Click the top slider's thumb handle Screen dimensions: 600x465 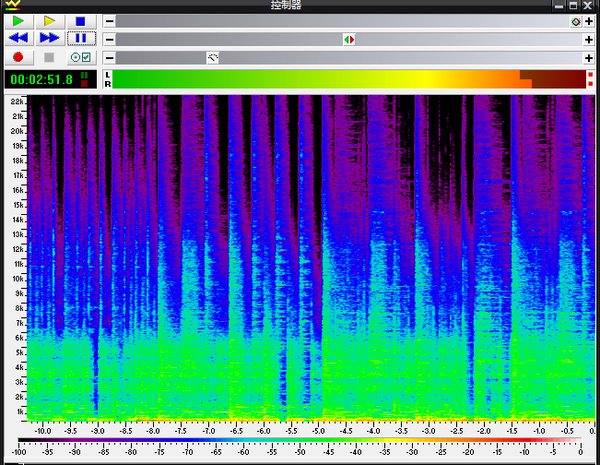(576, 21)
